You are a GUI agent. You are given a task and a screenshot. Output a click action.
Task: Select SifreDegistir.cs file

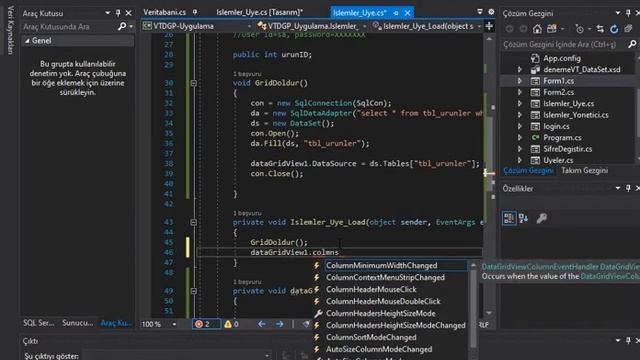(567, 149)
